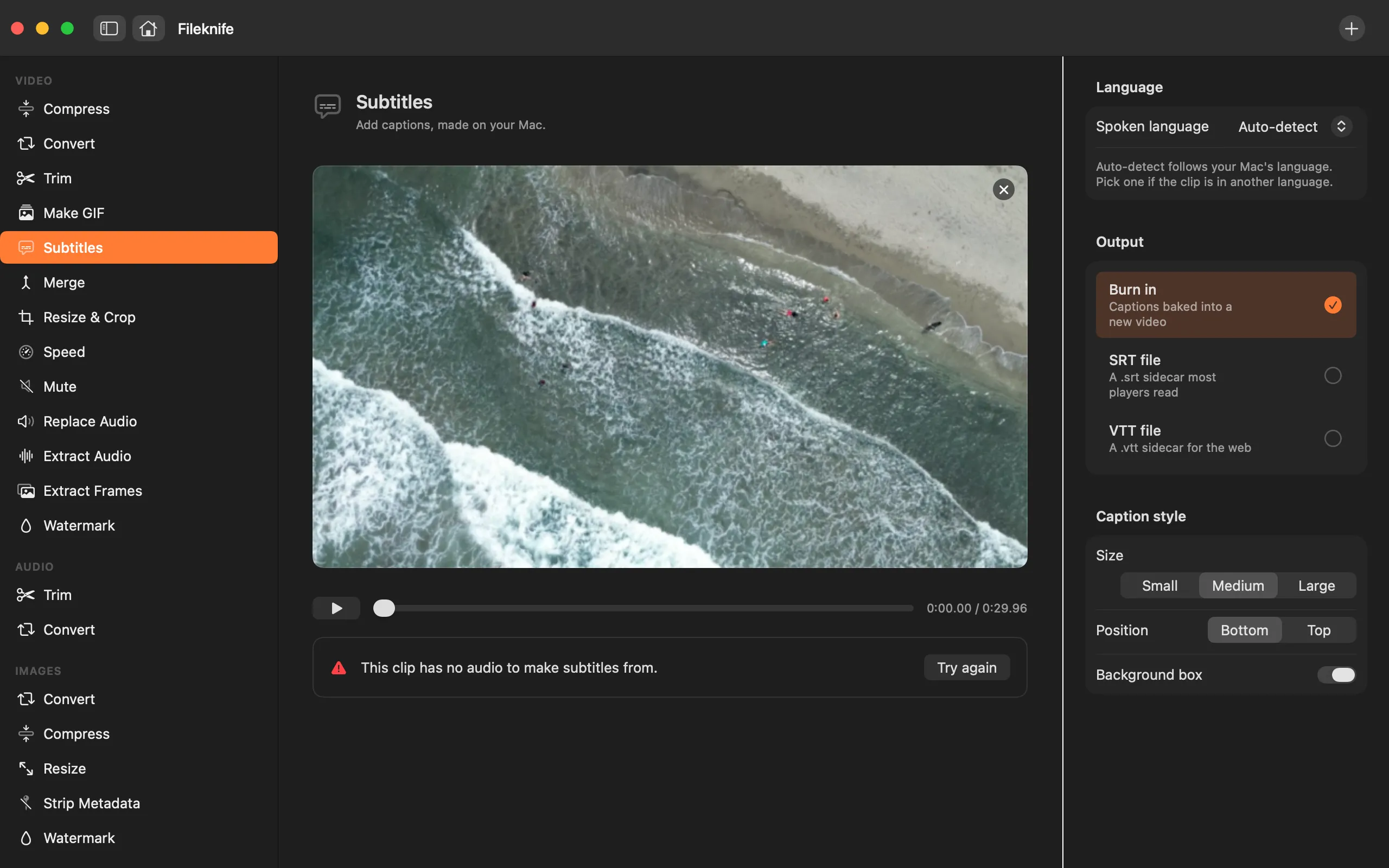Click the plus button in title bar

(x=1351, y=28)
